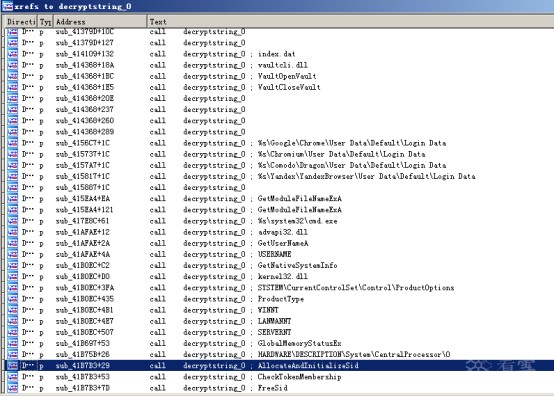Click the xref icon on the VaultOpenVault row

(x=12, y=76)
